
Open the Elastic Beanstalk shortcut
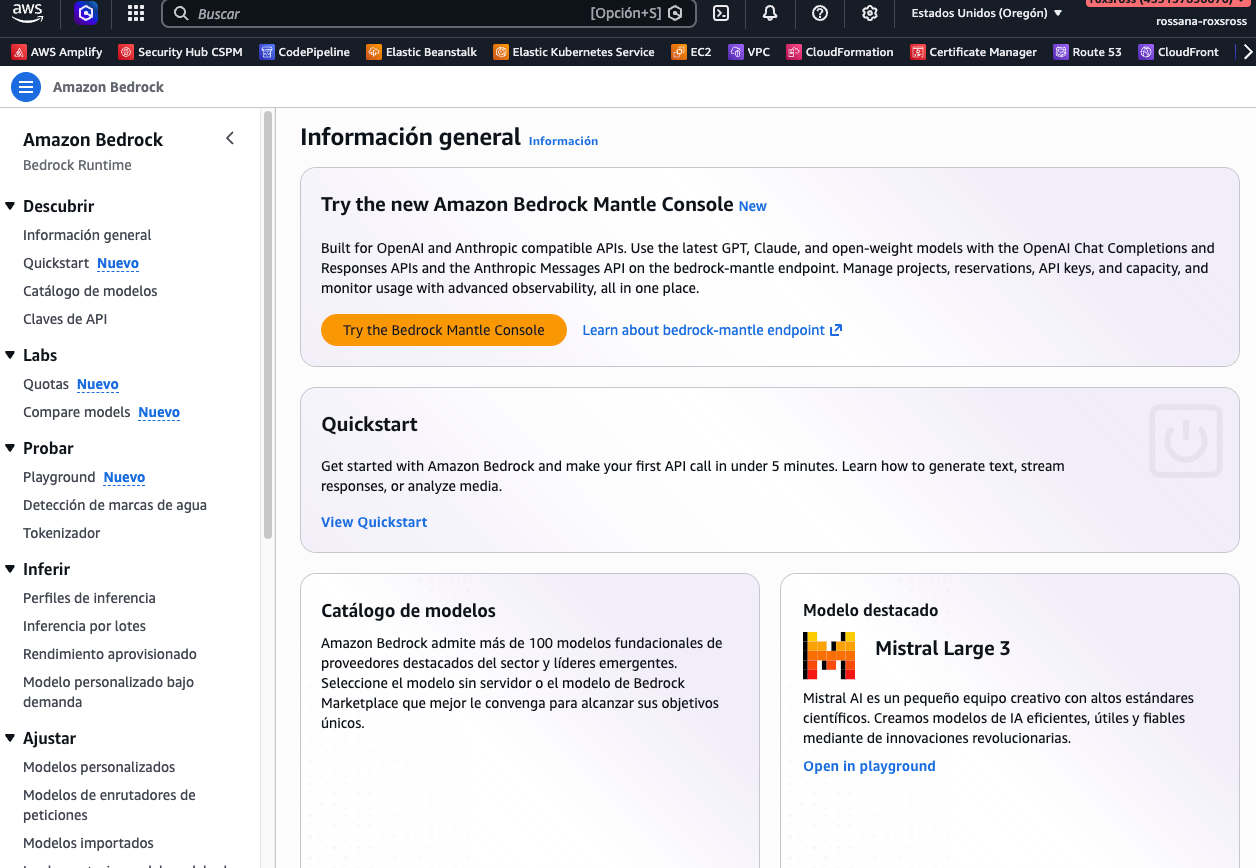click(421, 52)
